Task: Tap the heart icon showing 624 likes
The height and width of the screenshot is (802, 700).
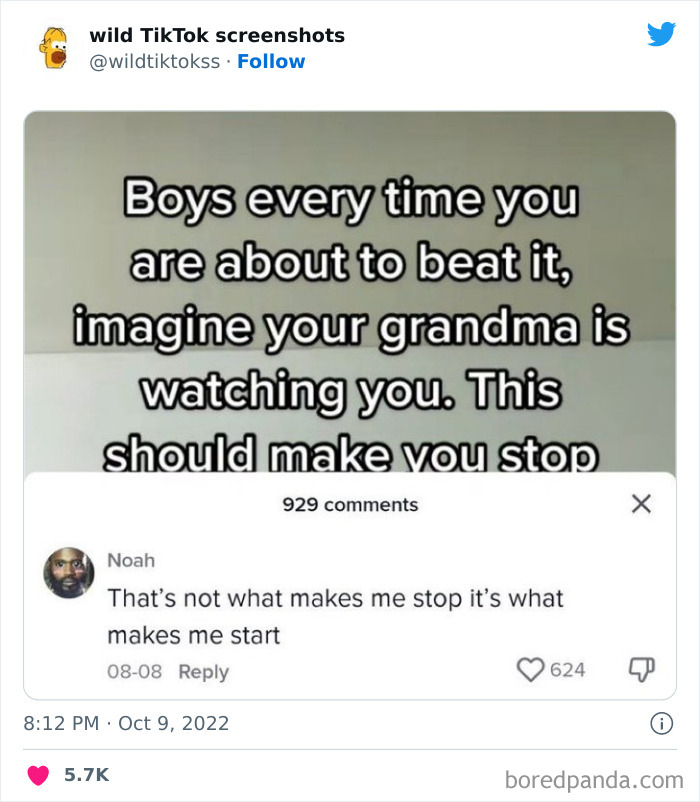Action: pos(528,670)
